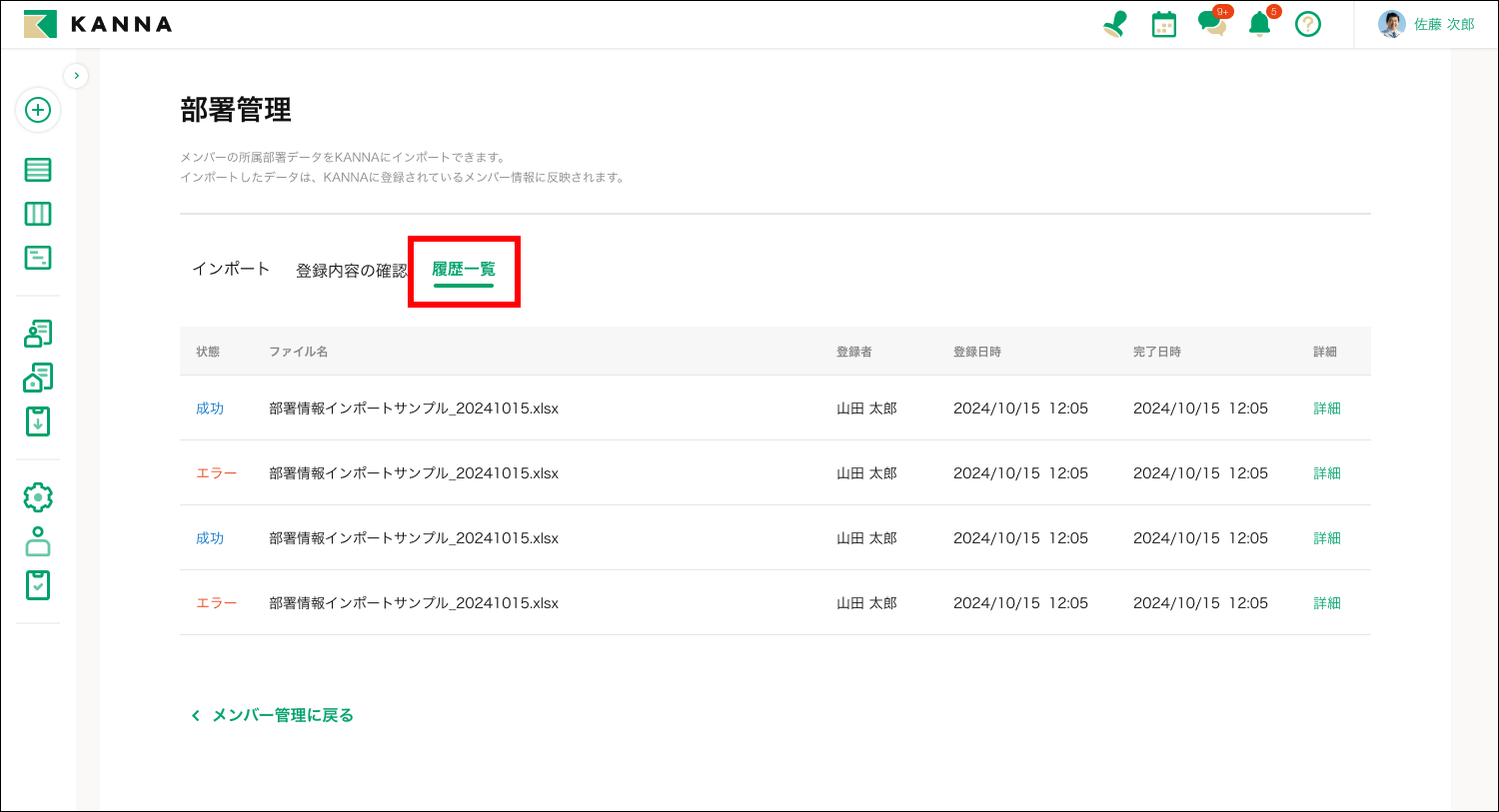
Task: Open the settings gear icon in sidebar
Action: pos(38,496)
